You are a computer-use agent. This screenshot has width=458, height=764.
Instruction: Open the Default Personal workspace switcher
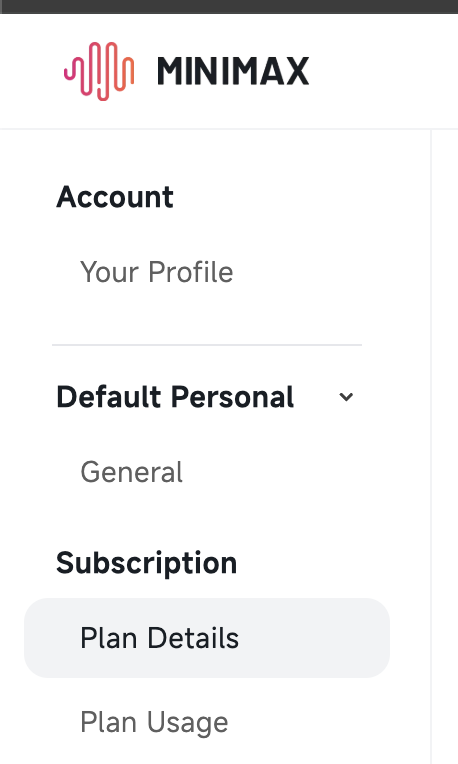pyautogui.click(x=207, y=397)
